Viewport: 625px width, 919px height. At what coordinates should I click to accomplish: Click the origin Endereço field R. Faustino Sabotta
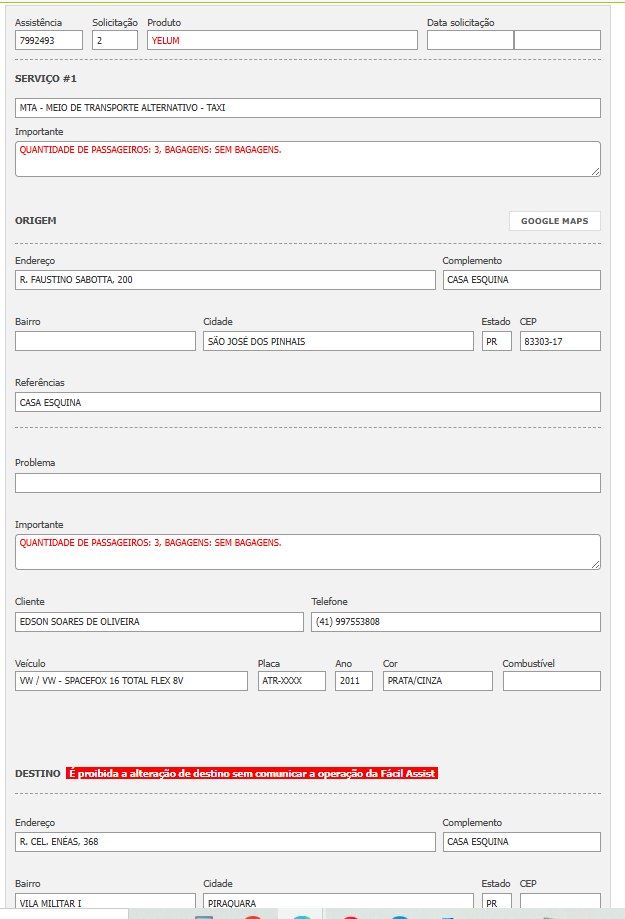click(225, 280)
